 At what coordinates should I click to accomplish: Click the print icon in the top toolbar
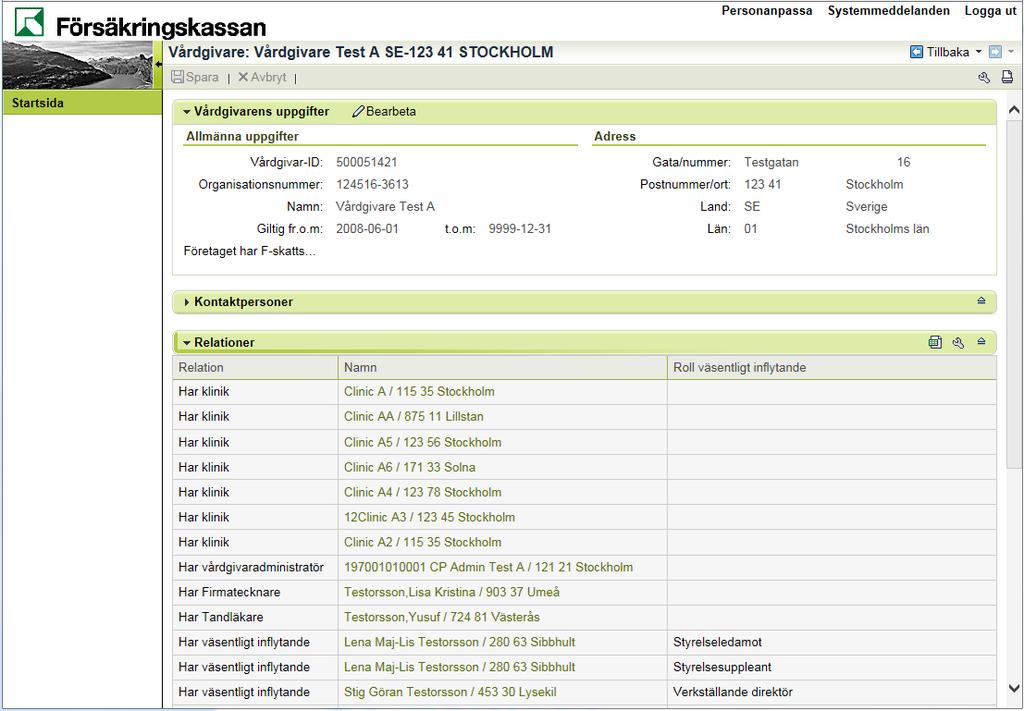(1007, 77)
